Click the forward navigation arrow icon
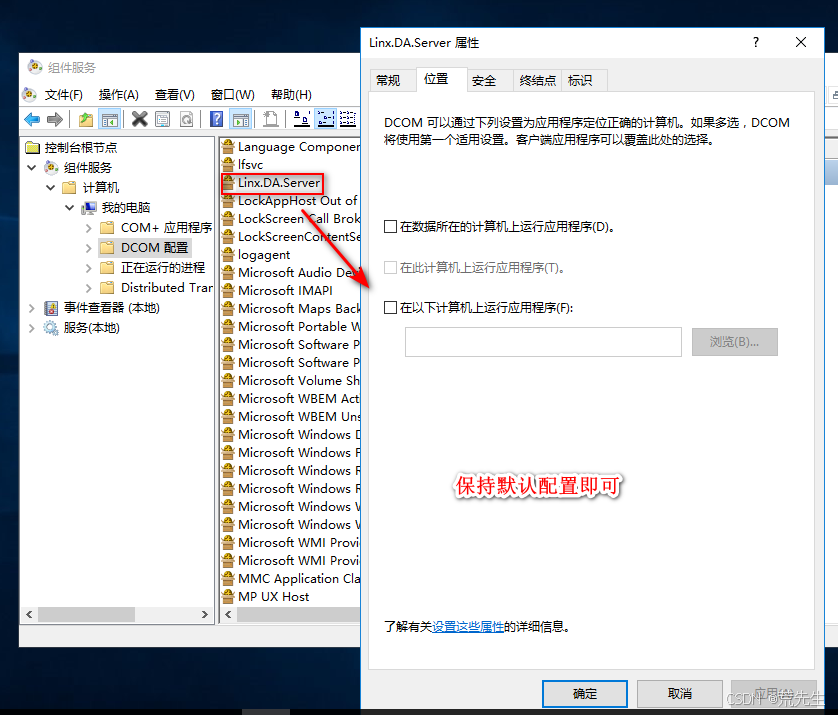This screenshot has height=715, width=838. click(55, 118)
